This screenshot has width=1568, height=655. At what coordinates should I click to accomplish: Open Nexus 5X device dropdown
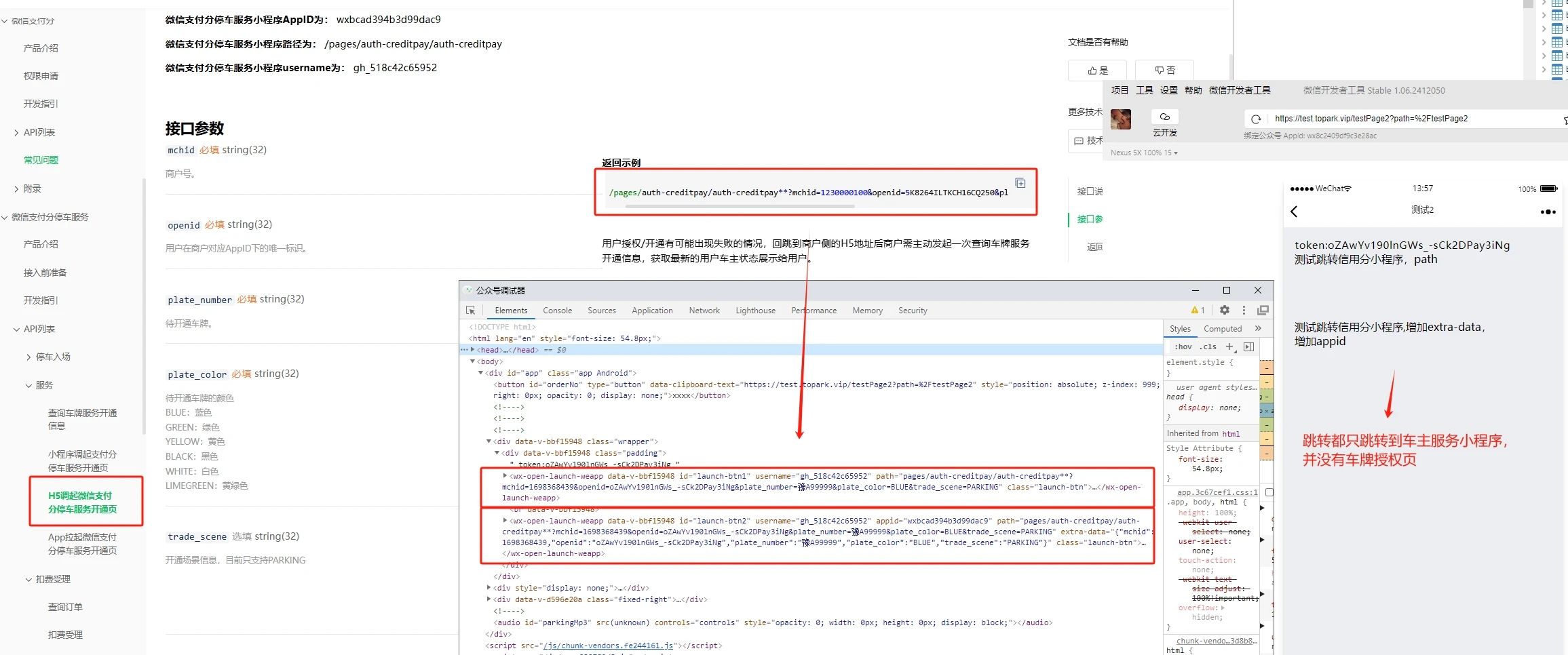1144,153
